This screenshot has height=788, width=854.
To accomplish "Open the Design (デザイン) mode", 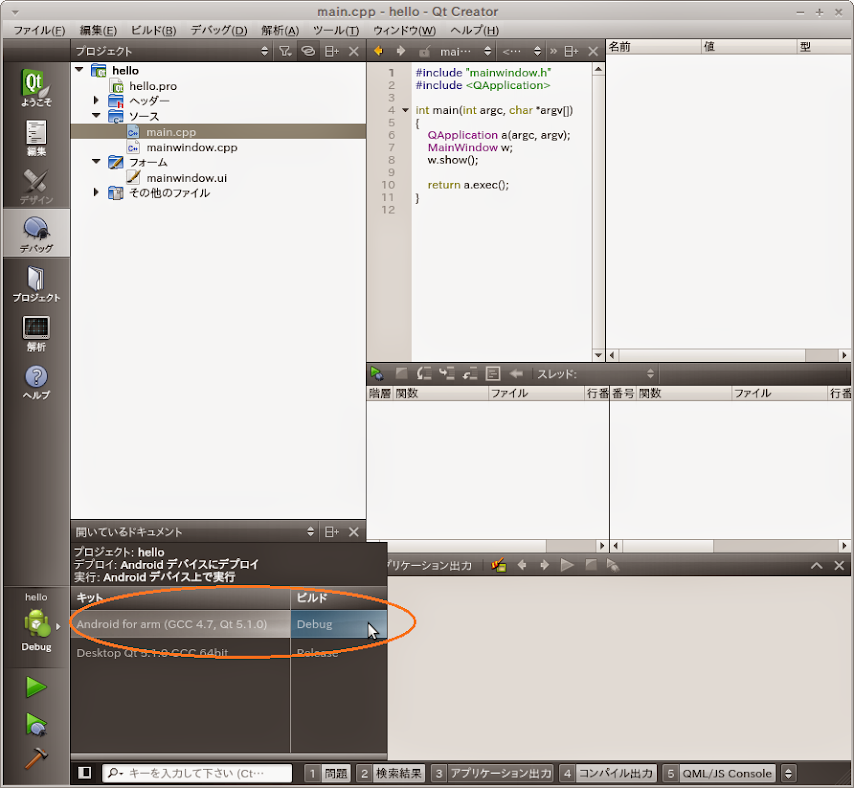I will [36, 186].
